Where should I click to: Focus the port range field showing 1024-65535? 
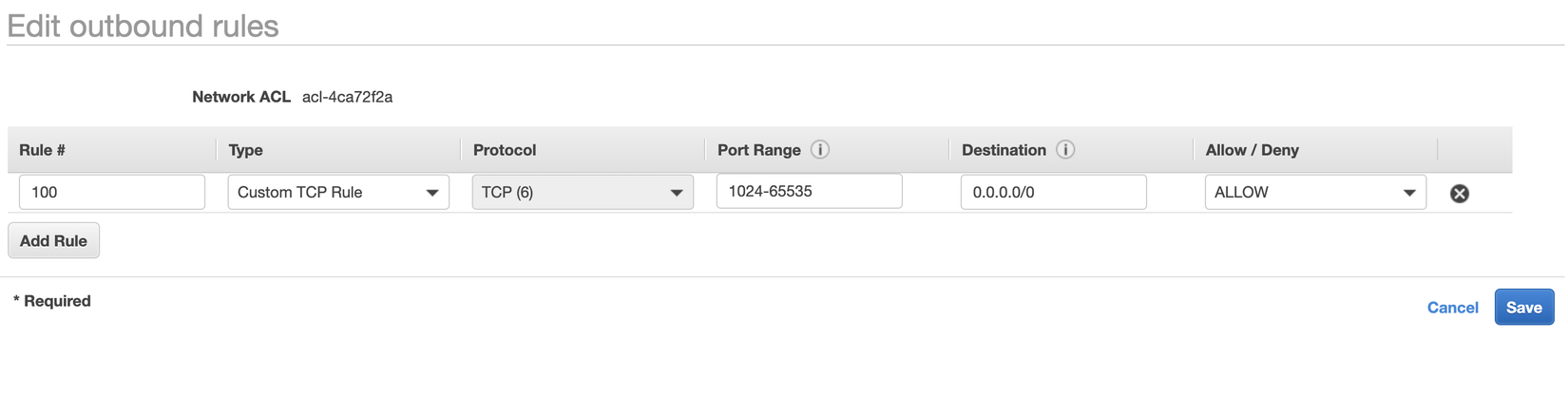click(x=809, y=192)
